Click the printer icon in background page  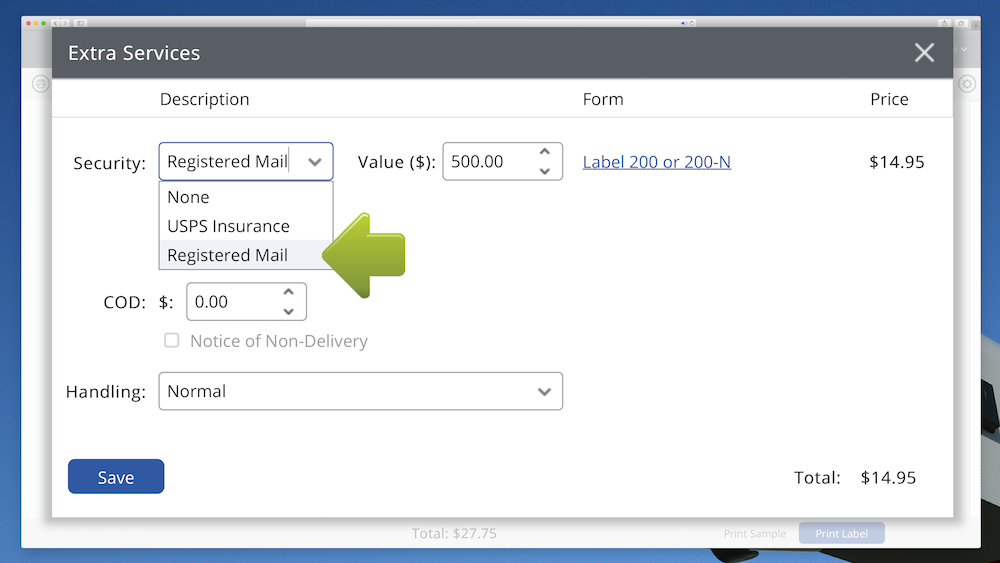41,84
